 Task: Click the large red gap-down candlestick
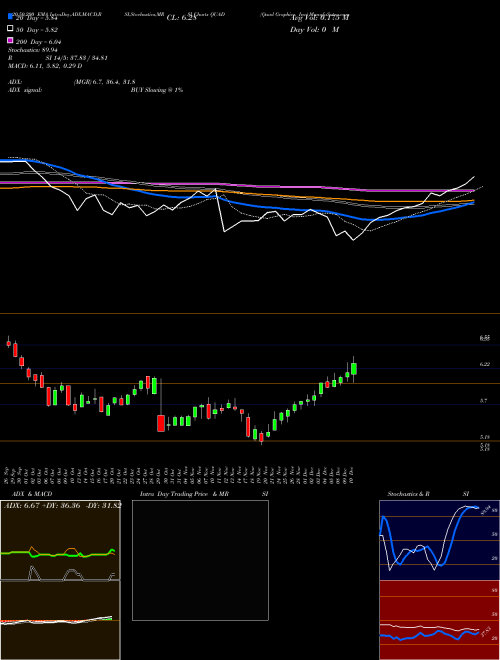tap(161, 423)
